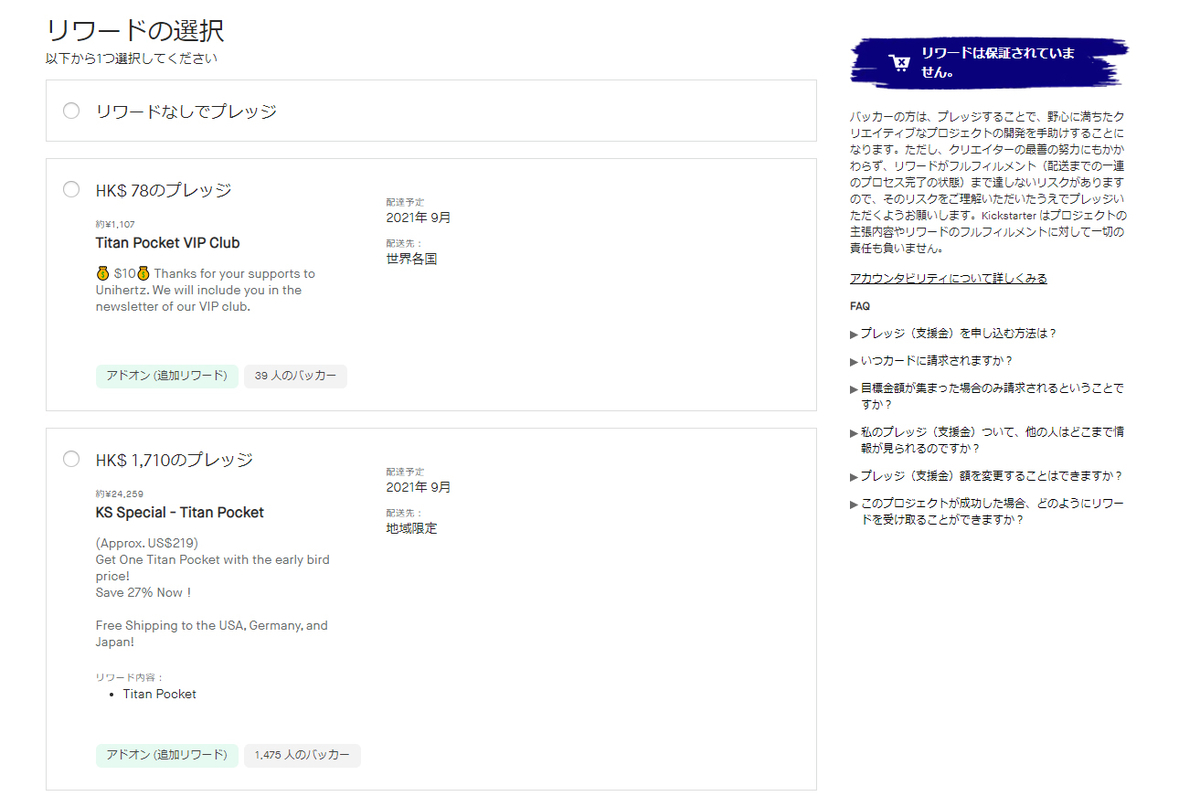Click the 1,475 人のバッカー badge
The width and height of the screenshot is (1200, 807).
point(302,754)
